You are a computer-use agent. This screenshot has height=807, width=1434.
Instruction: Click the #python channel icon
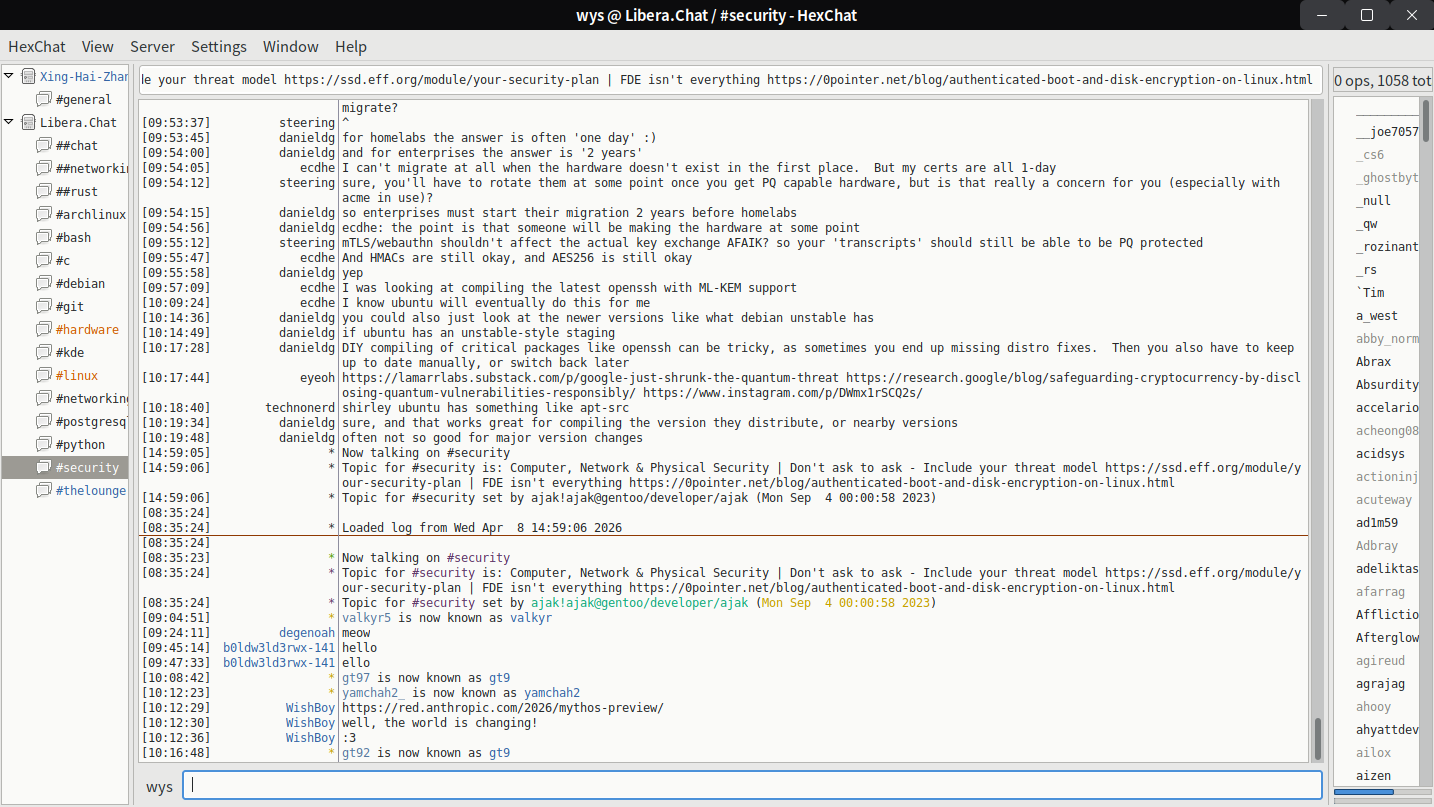44,444
